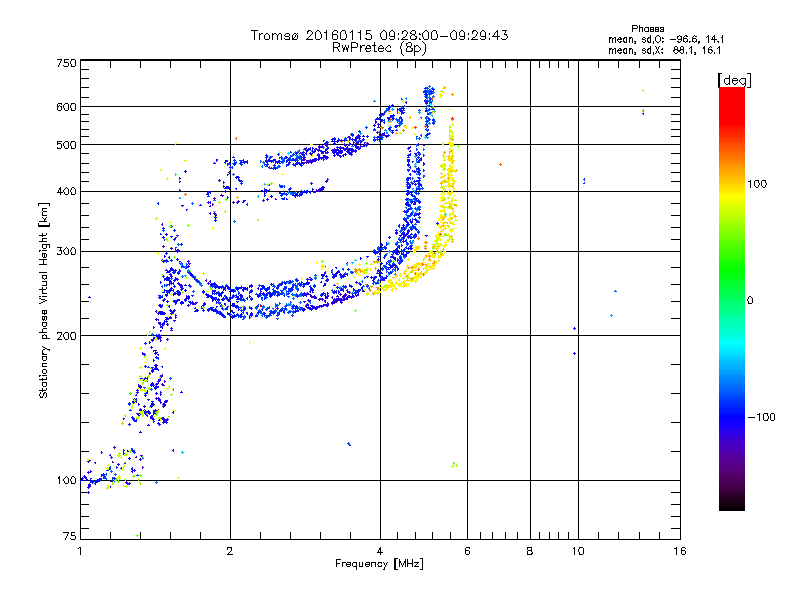Click y-axis tick label '100'

pyautogui.click(x=67, y=481)
